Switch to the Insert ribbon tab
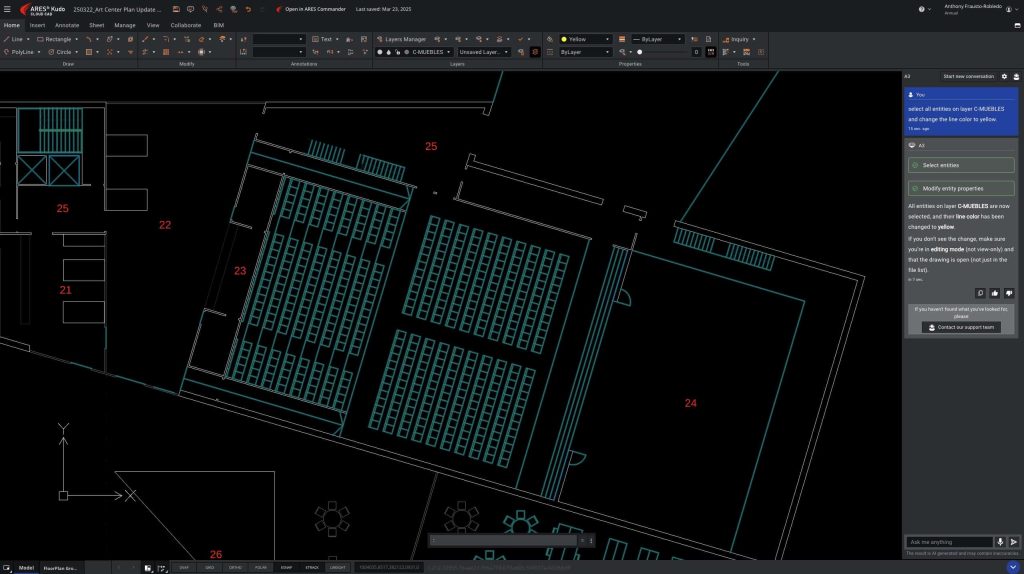This screenshot has width=1024, height=574. coord(37,25)
